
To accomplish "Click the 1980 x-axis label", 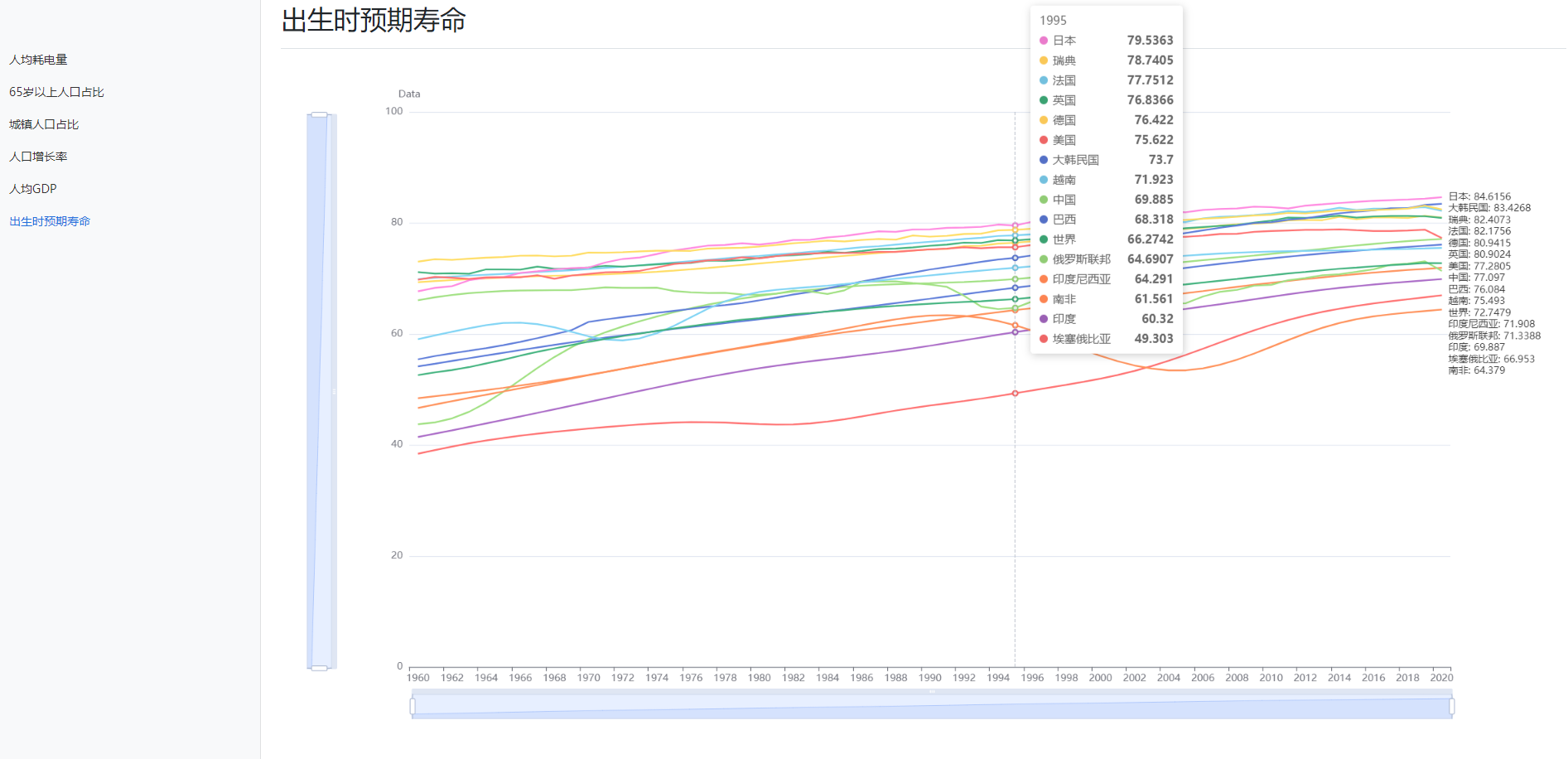I will coord(760,678).
